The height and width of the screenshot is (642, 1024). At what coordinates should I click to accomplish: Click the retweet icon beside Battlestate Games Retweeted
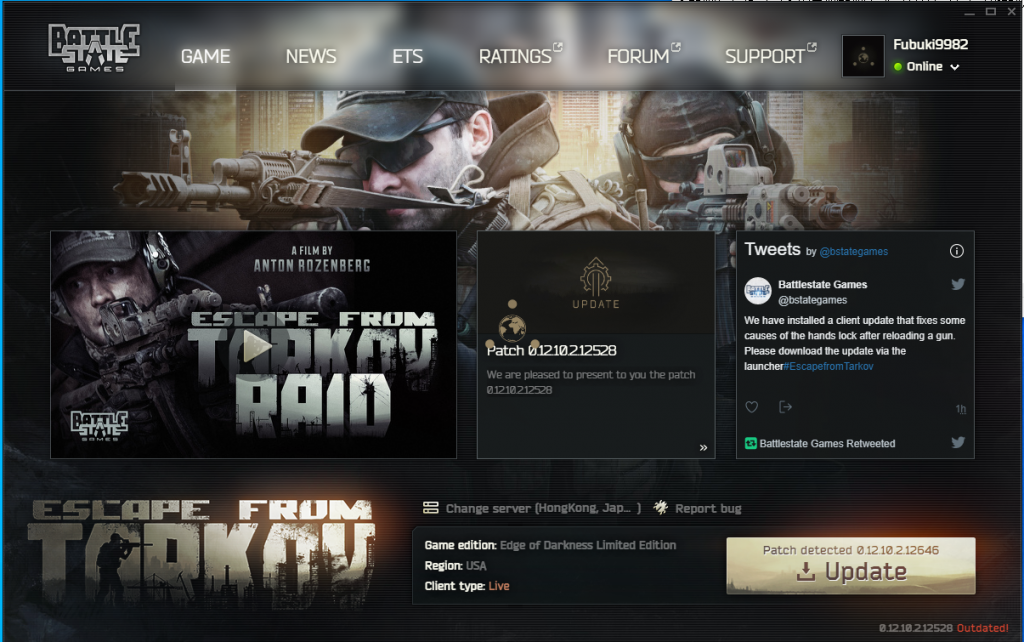tap(750, 443)
